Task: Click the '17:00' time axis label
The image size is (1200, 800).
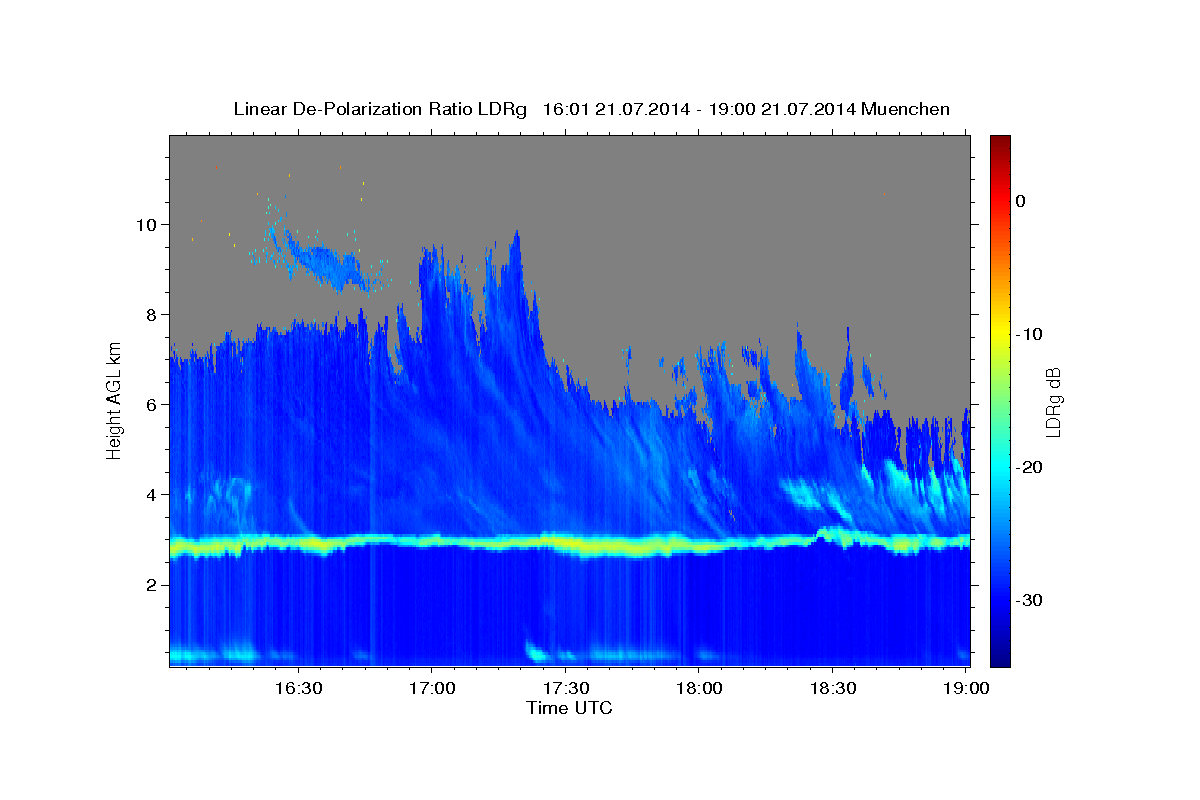Action: pos(431,688)
